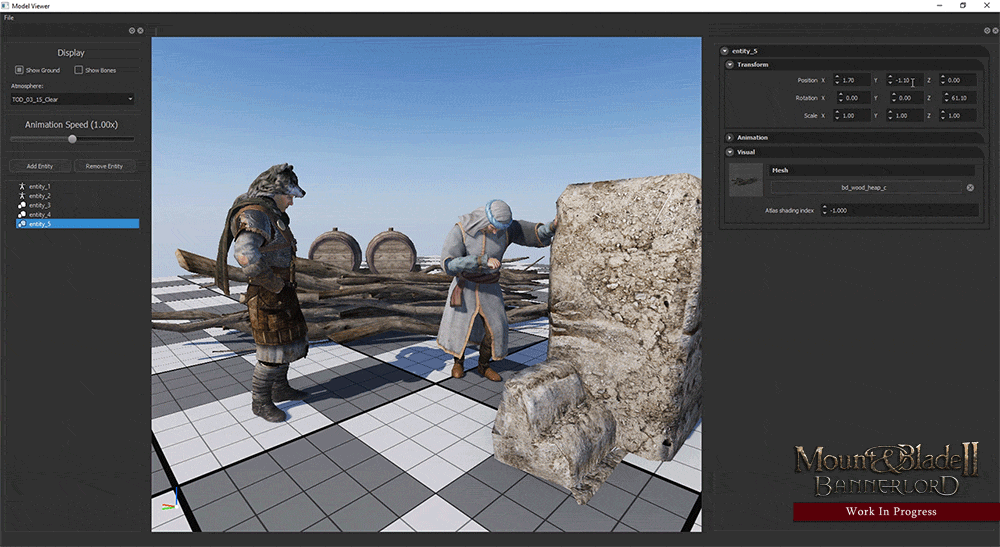
Task: Click the Rotation Z input field
Action: point(960,98)
